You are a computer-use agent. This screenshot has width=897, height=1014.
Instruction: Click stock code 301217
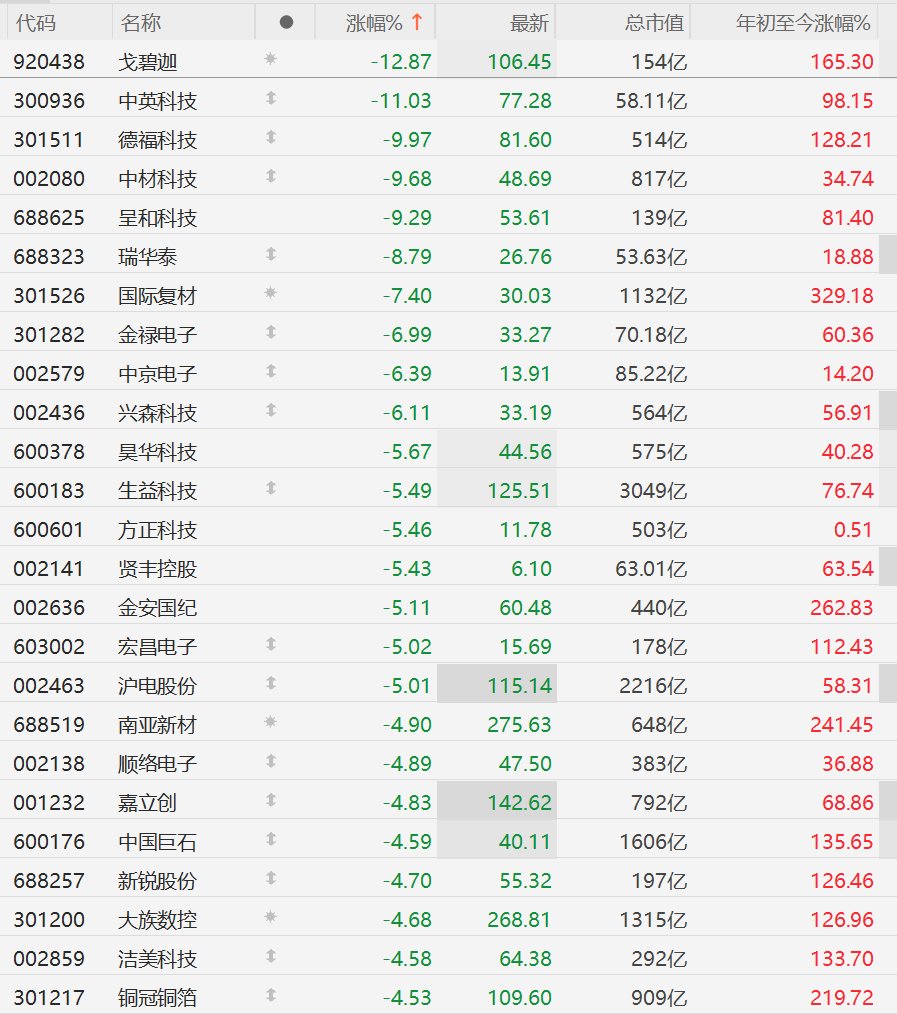[x=49, y=997]
